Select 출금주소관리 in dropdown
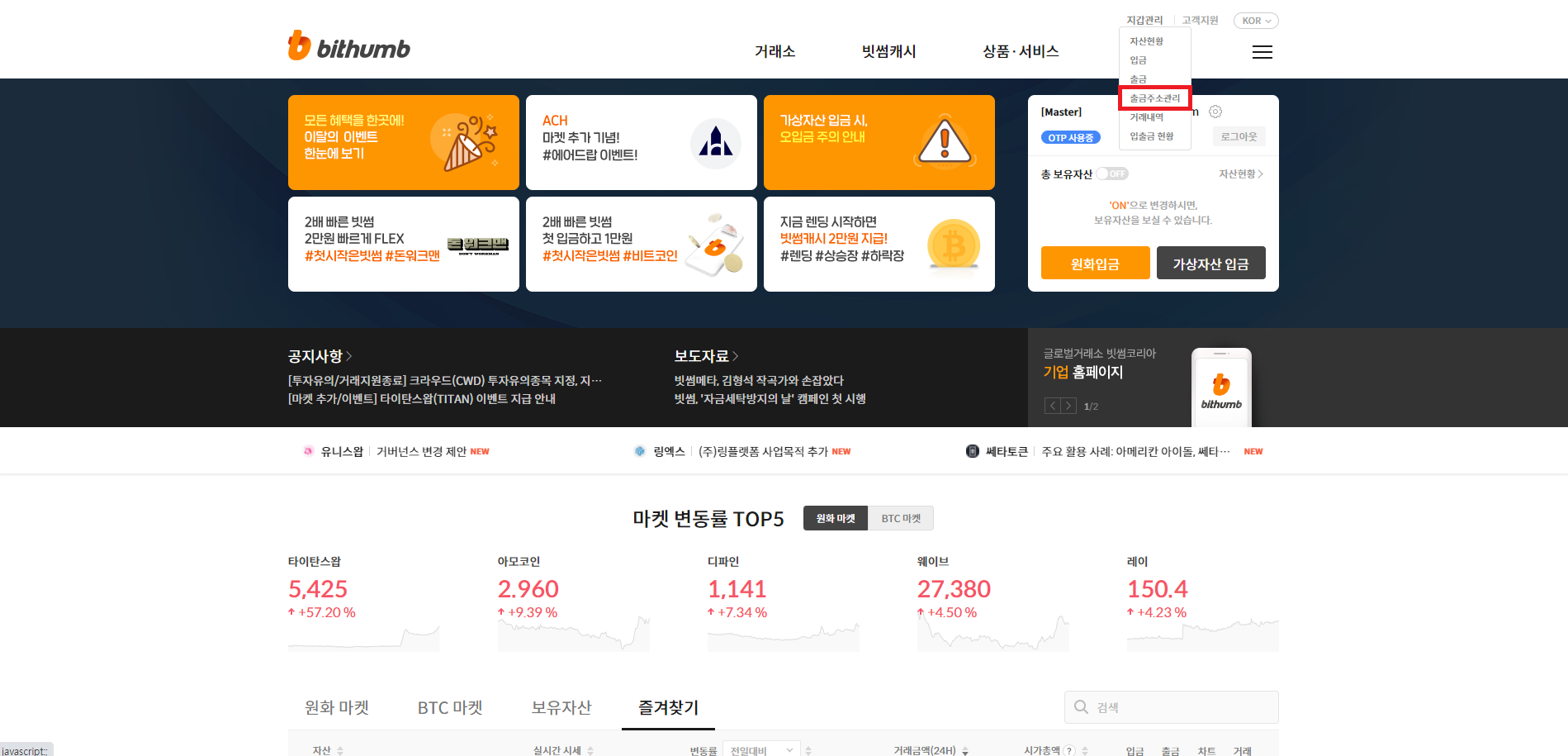Image resolution: width=1568 pixels, height=756 pixels. coord(1155,98)
